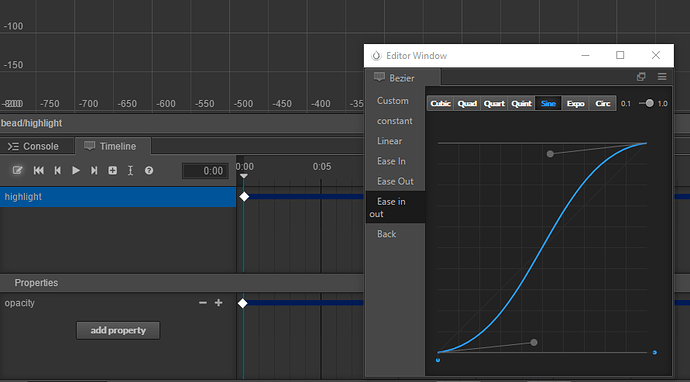Click the blue curve start point
Image resolution: width=690 pixels, height=382 pixels.
coord(438,360)
